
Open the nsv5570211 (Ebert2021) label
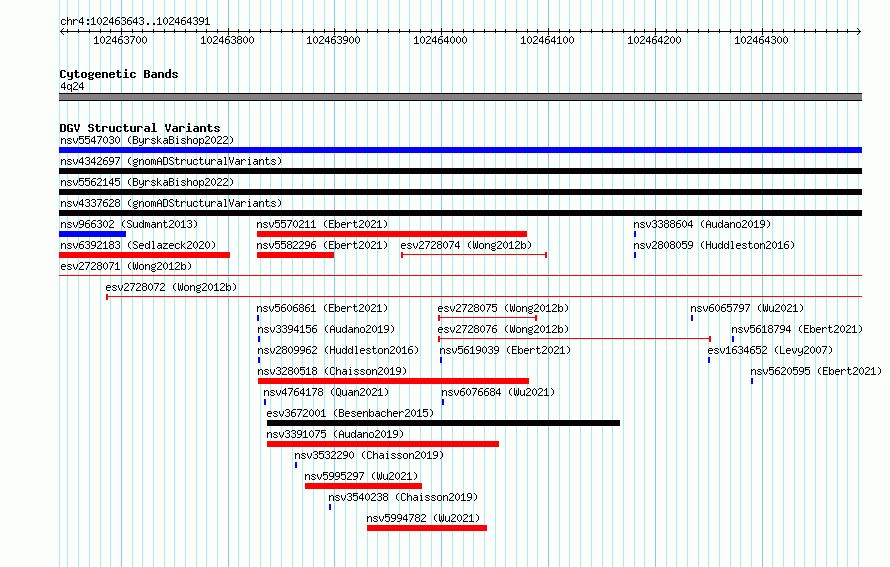click(322, 224)
